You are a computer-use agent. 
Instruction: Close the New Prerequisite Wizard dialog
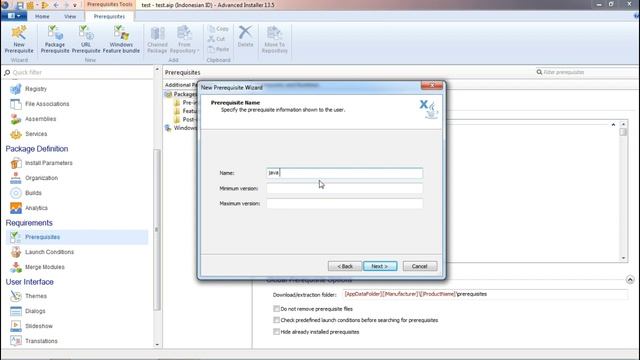(x=432, y=85)
